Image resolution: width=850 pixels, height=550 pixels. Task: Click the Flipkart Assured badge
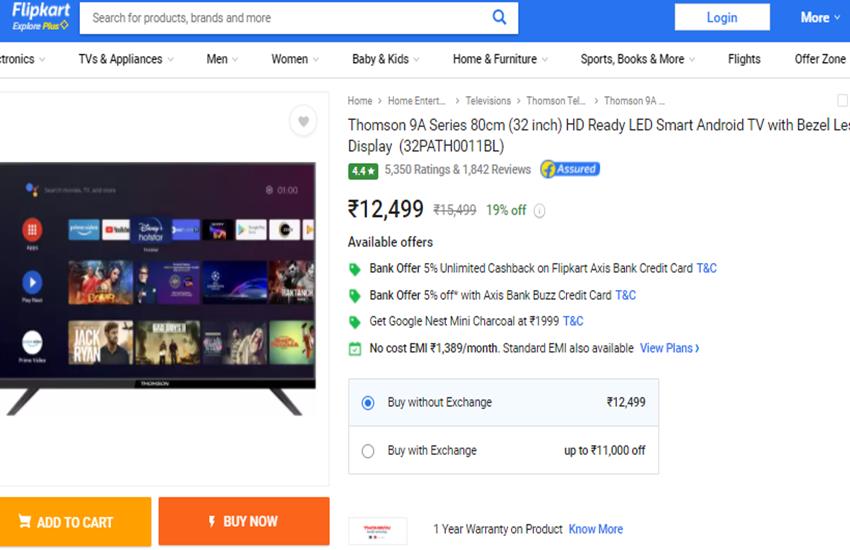570,169
